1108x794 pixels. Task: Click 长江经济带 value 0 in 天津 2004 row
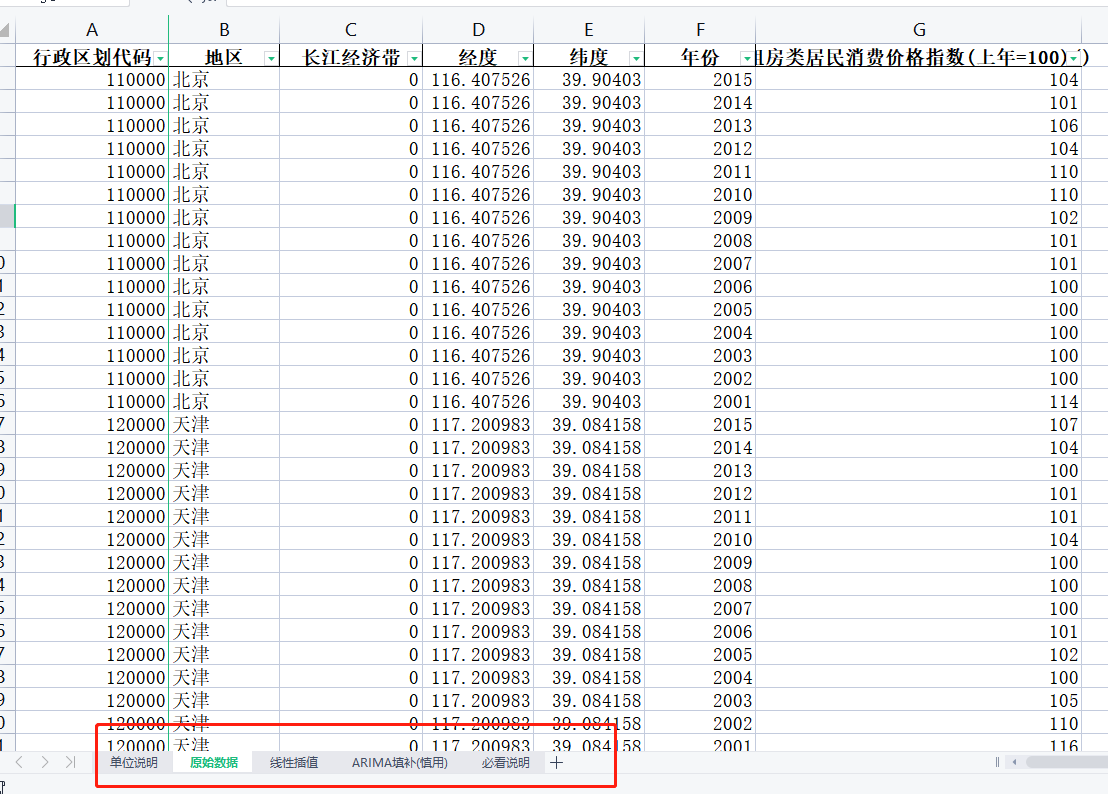[350, 677]
